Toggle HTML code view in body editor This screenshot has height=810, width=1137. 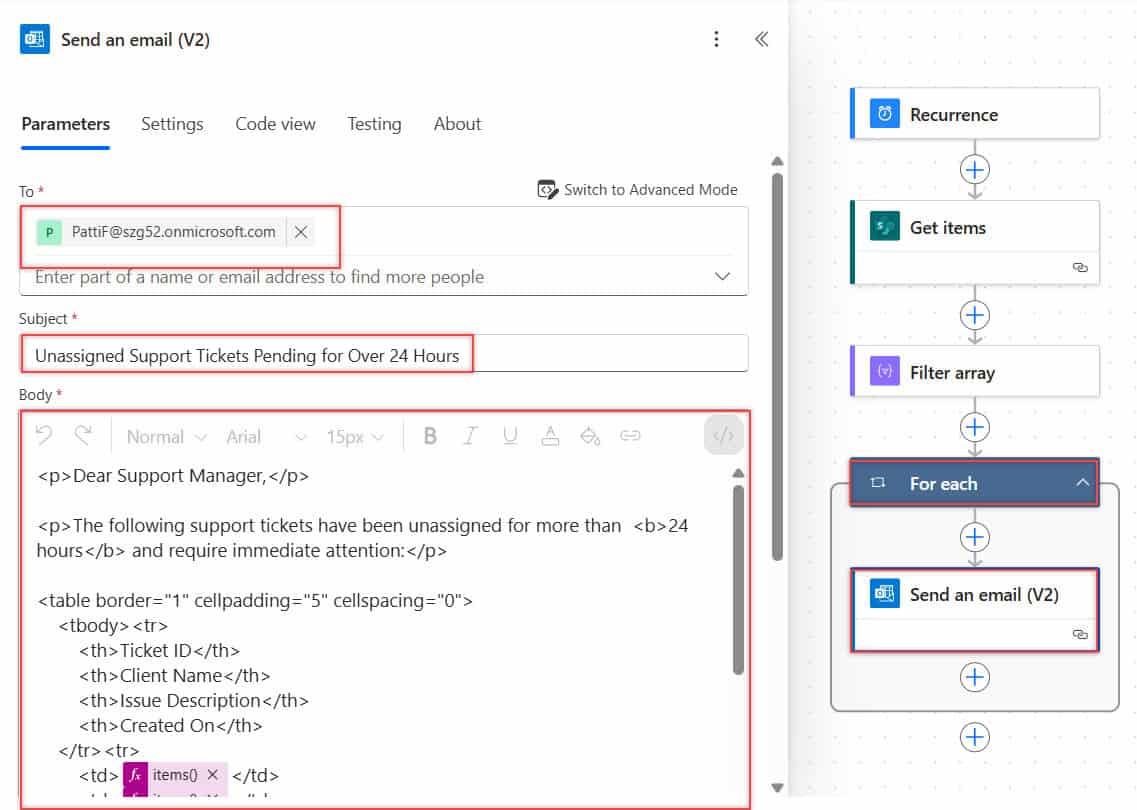pos(723,435)
